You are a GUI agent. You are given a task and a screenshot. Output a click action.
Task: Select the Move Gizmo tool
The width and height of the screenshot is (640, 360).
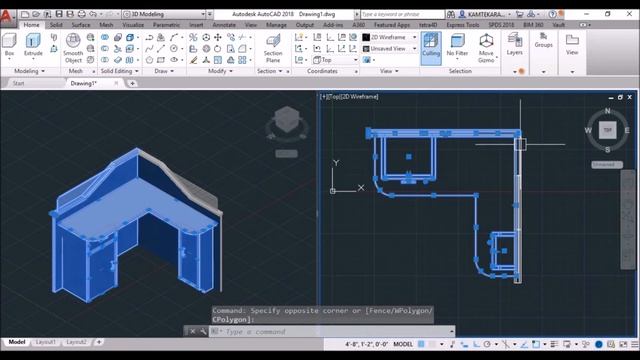click(486, 48)
